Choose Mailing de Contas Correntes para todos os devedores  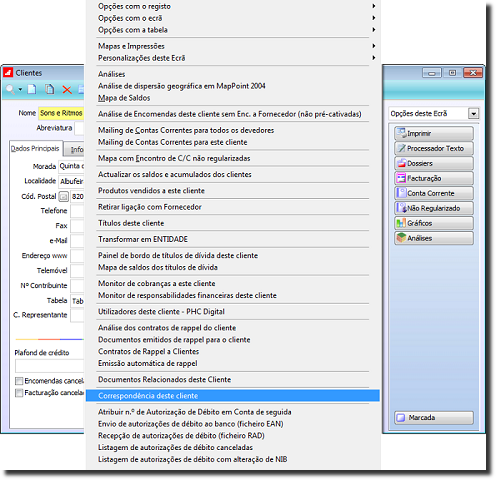233,130
